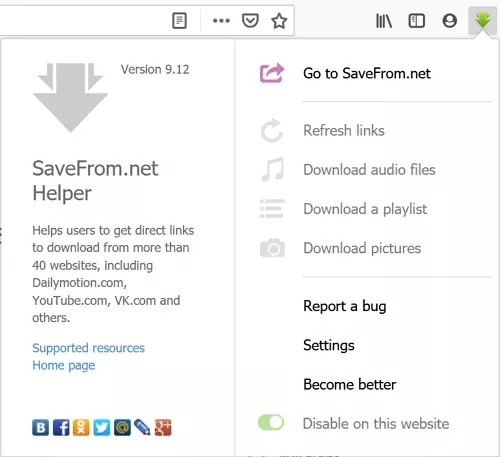
Task: Share via Google Plus icon
Action: click(x=163, y=427)
